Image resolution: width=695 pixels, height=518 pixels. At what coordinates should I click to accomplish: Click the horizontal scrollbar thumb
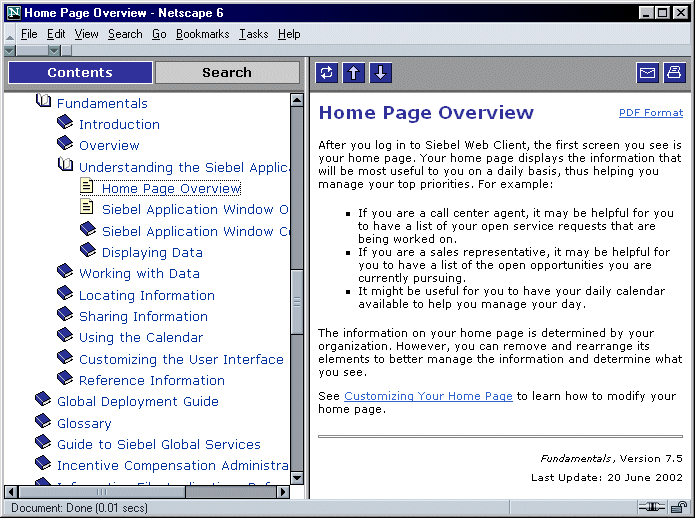point(102,492)
